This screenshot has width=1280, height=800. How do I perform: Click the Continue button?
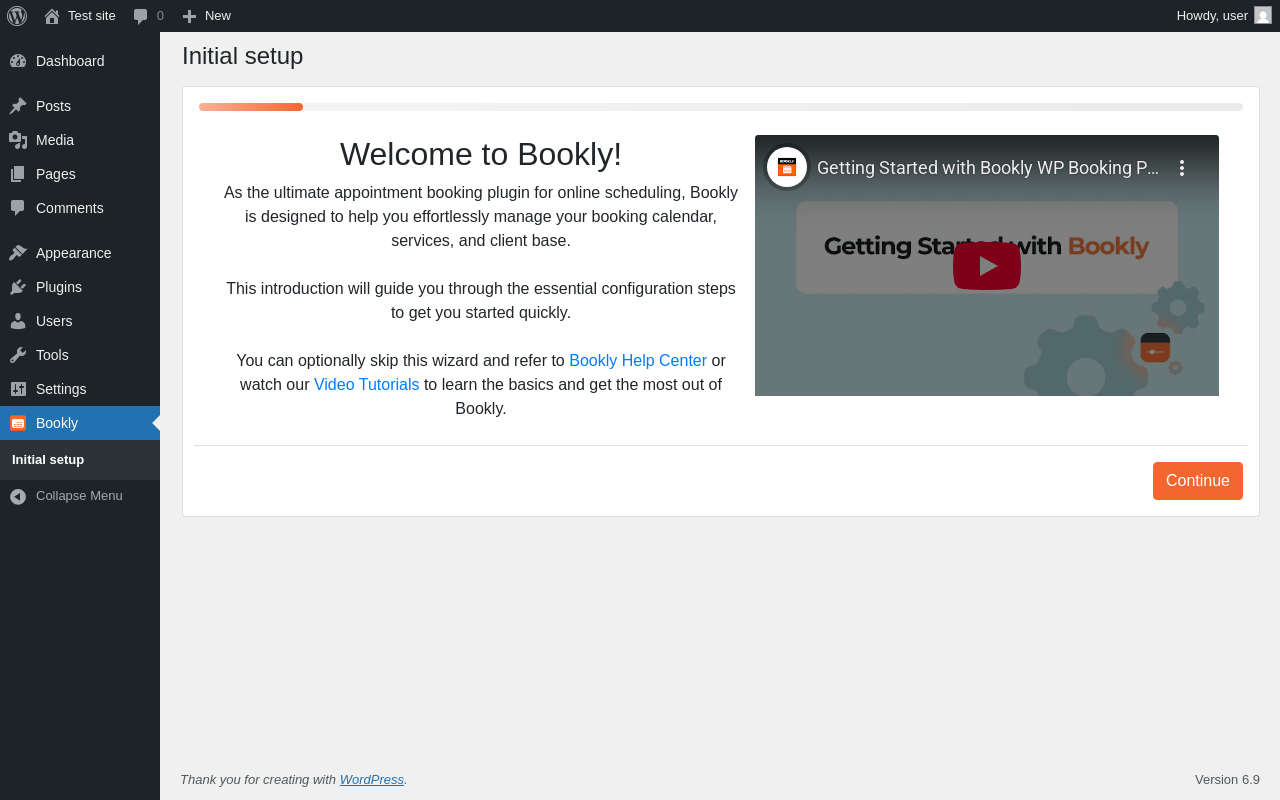click(x=1198, y=481)
